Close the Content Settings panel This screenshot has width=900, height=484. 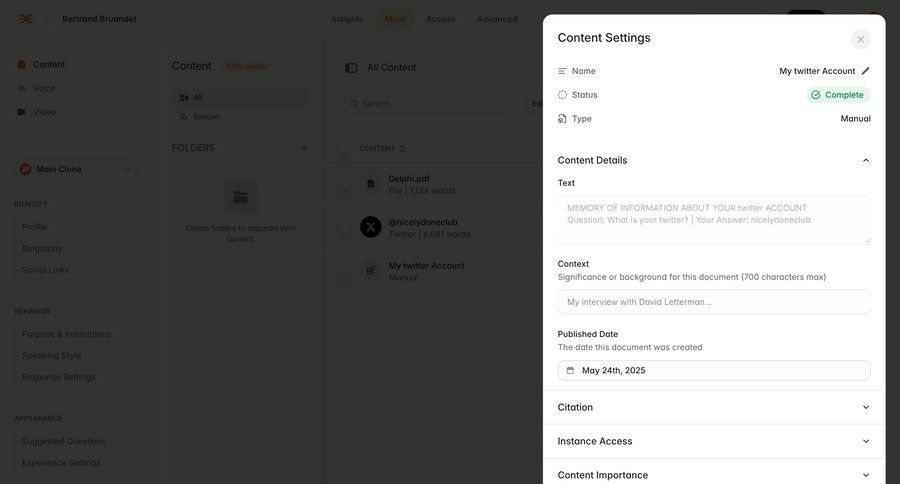click(x=860, y=40)
